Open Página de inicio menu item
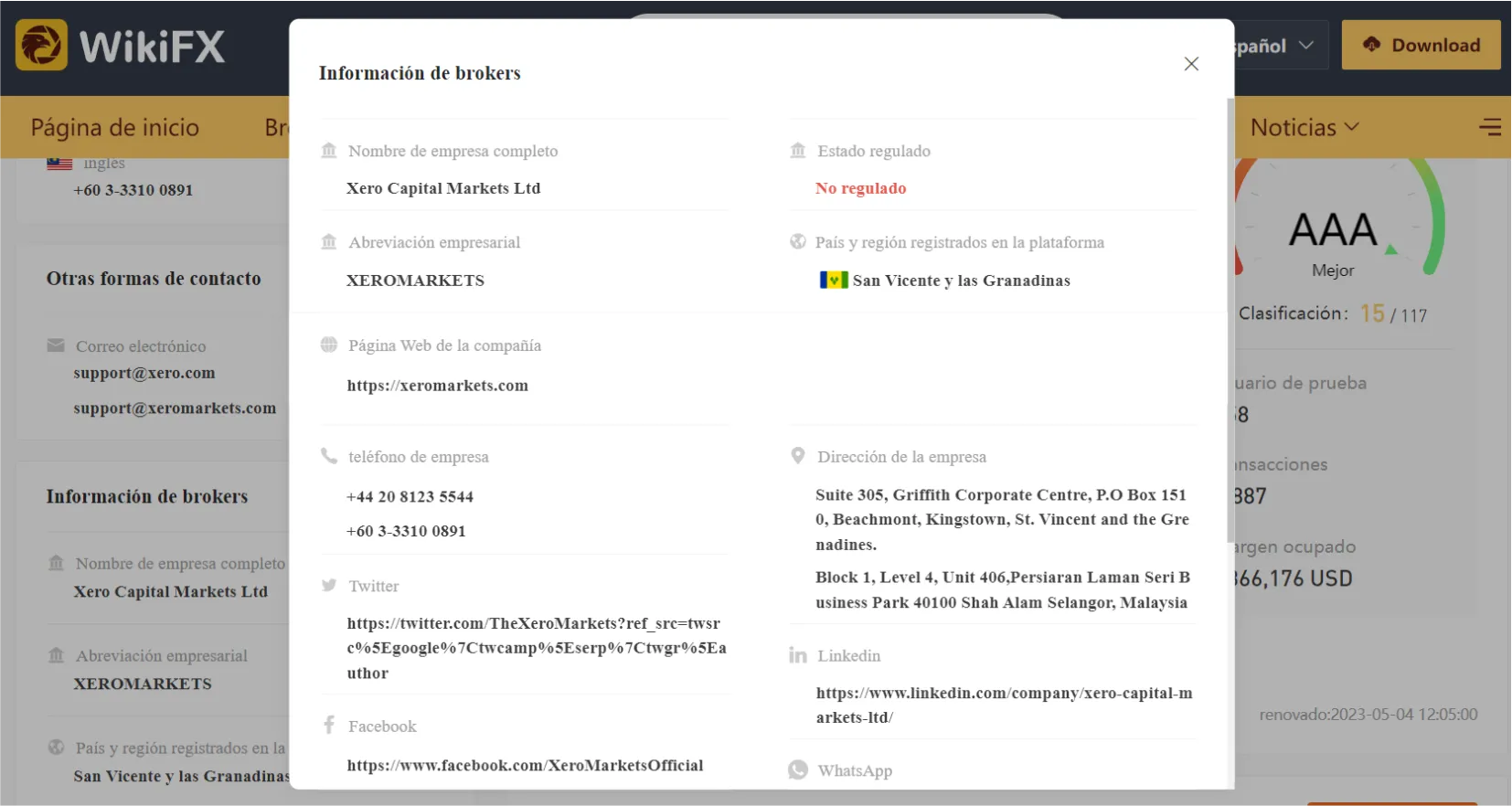 pyautogui.click(x=115, y=127)
